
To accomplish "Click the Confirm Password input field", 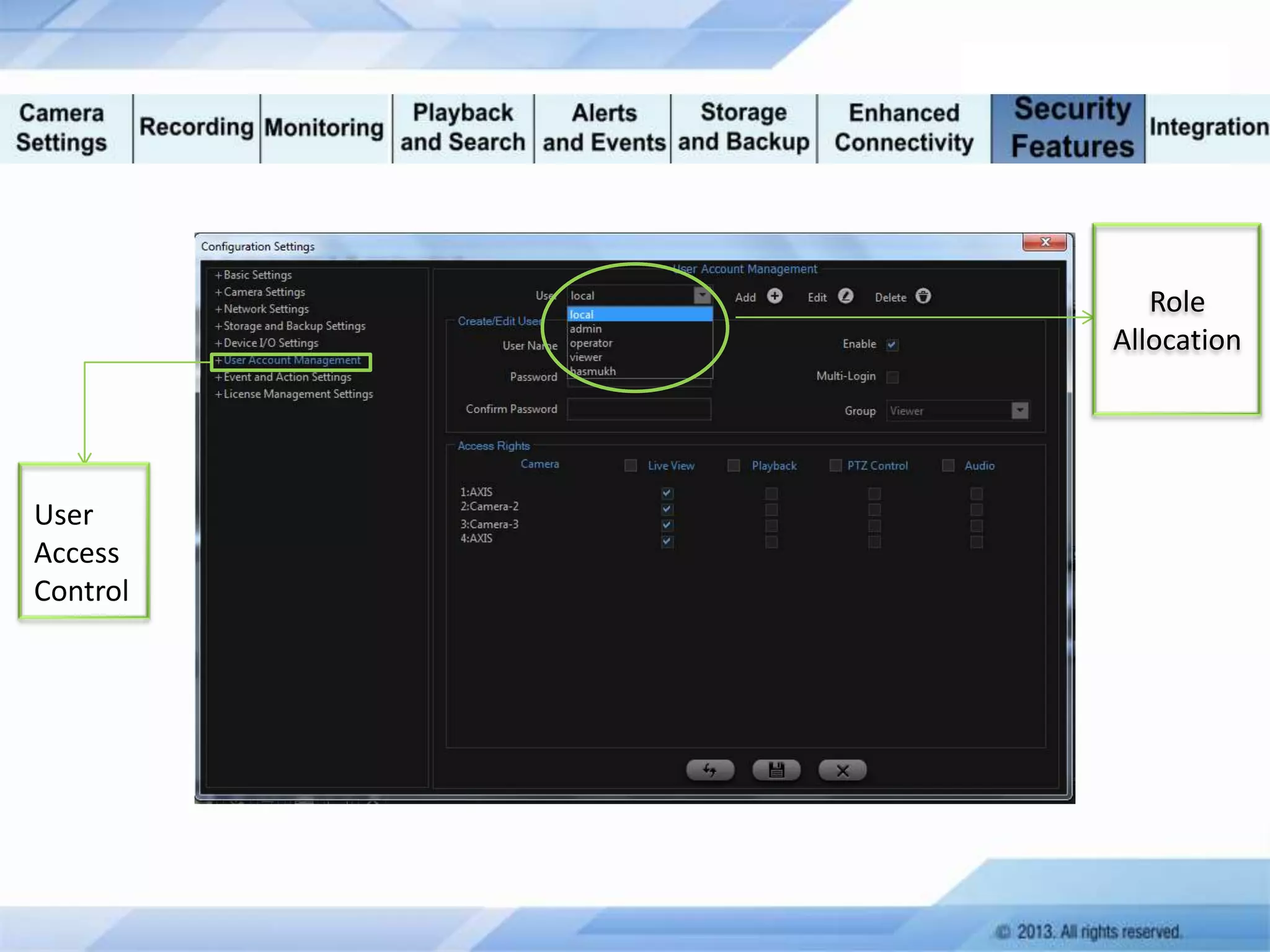I will pos(639,409).
